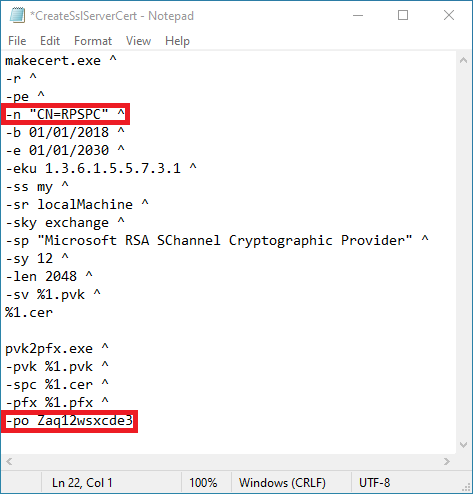Minimize the Notepad window
The height and width of the screenshot is (494, 473).
(358, 15)
